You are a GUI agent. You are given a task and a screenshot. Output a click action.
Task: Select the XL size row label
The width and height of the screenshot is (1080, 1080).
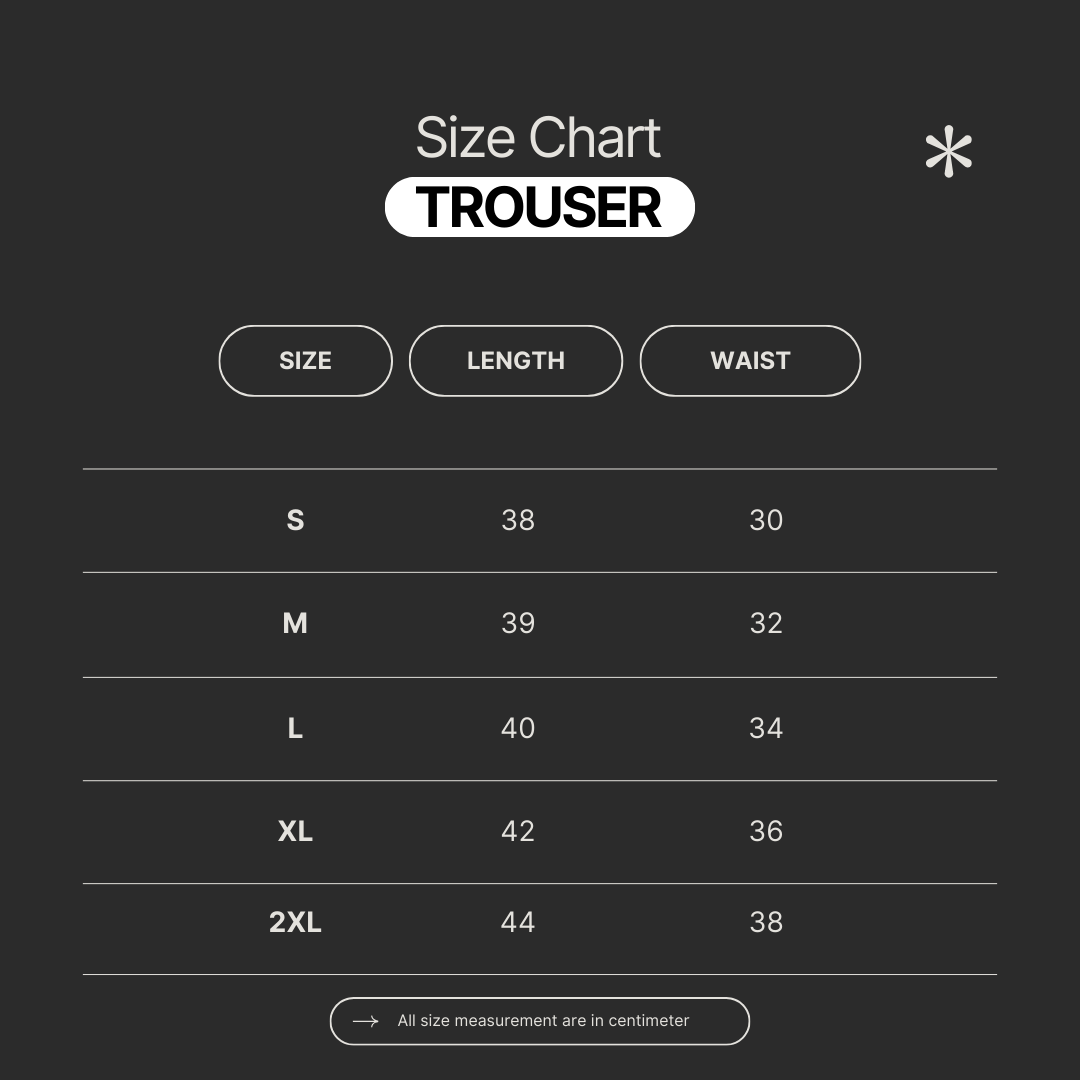[295, 831]
